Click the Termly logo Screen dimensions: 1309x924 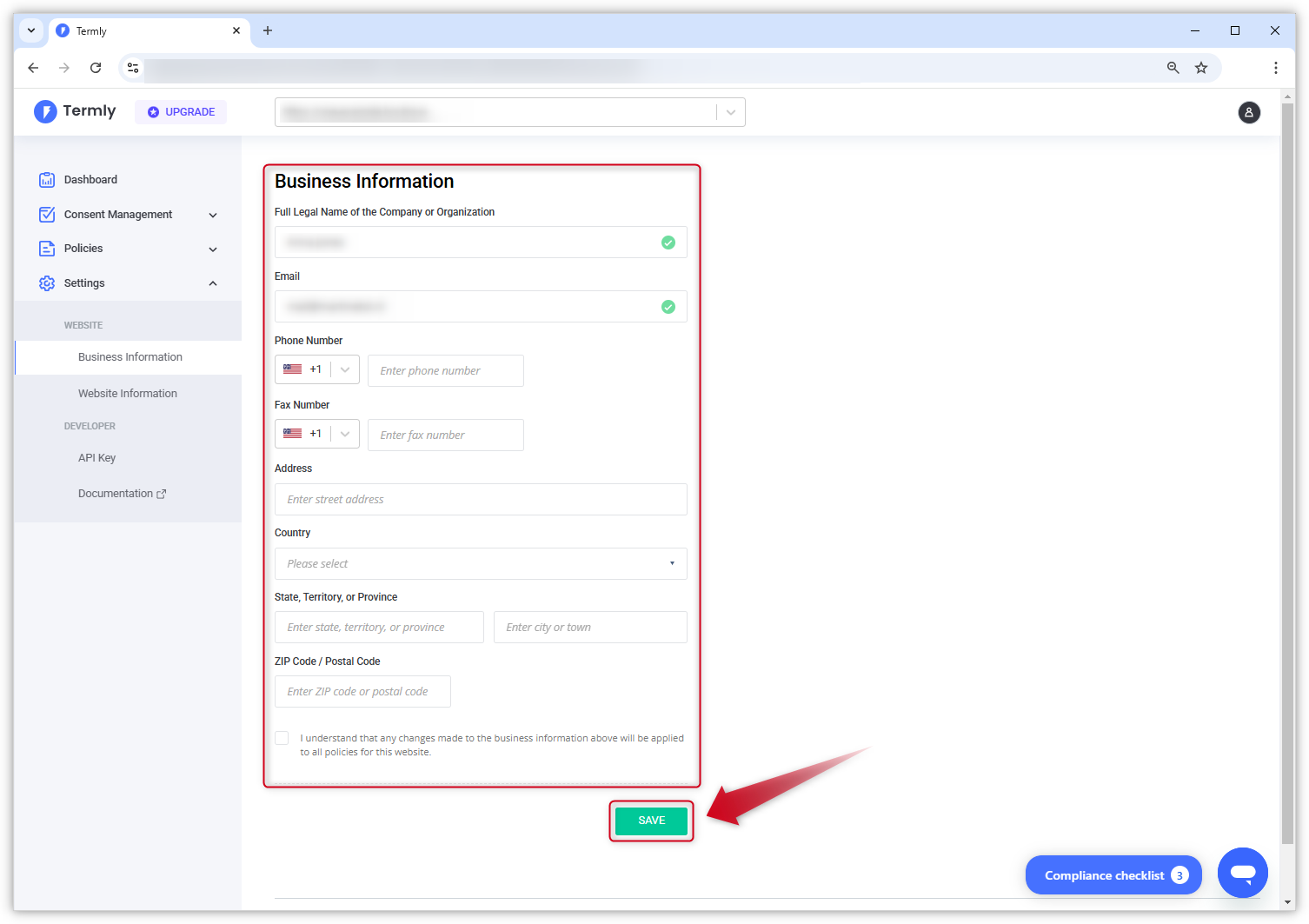click(75, 111)
